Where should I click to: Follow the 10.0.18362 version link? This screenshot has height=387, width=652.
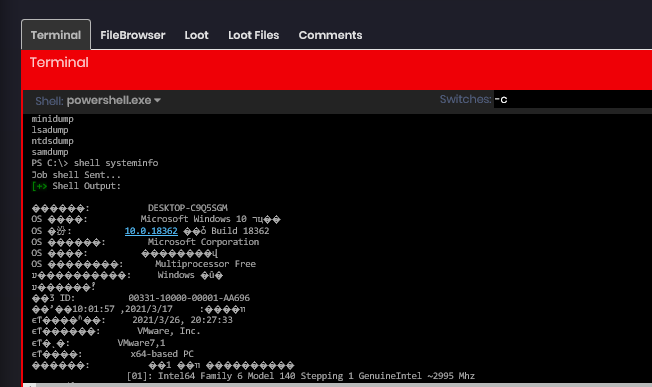pos(151,231)
